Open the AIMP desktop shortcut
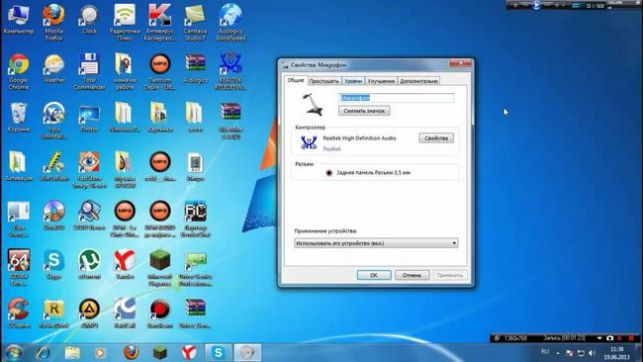 pos(89,314)
